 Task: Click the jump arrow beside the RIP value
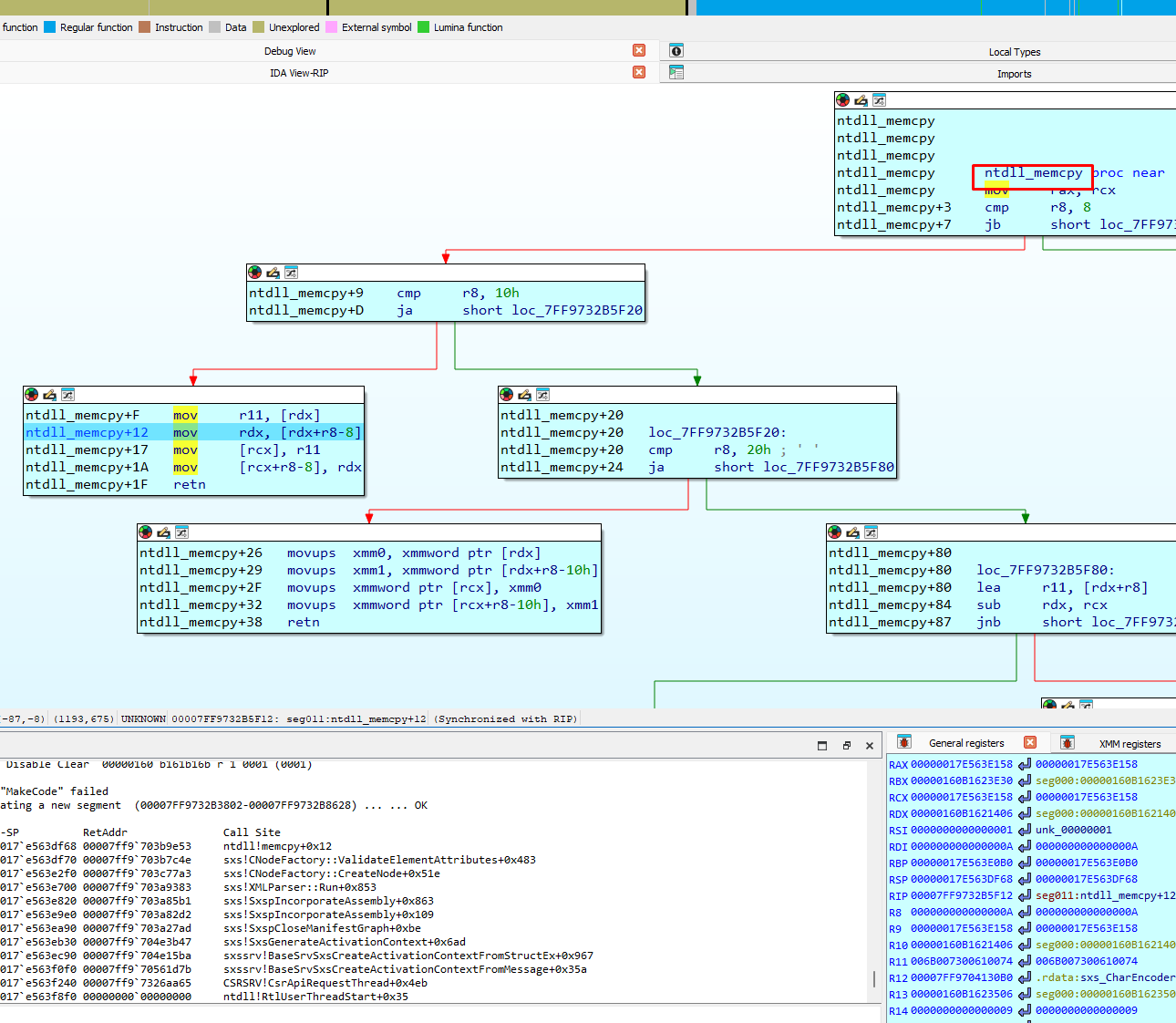(1025, 896)
